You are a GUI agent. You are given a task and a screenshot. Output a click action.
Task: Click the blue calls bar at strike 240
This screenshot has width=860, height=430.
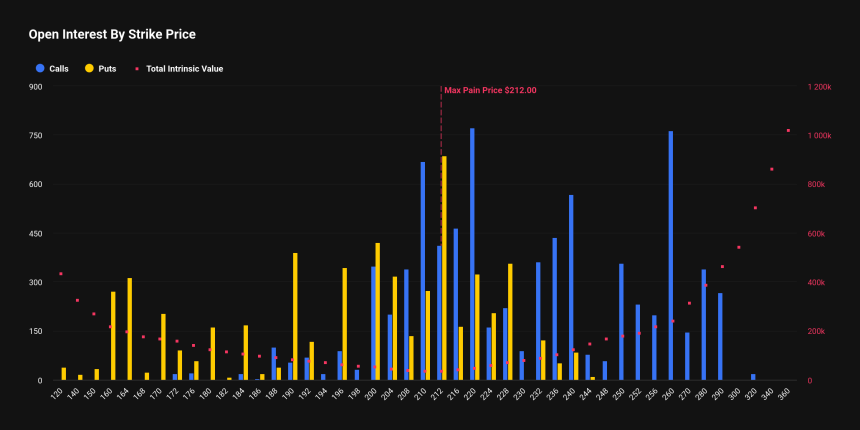coord(571,288)
